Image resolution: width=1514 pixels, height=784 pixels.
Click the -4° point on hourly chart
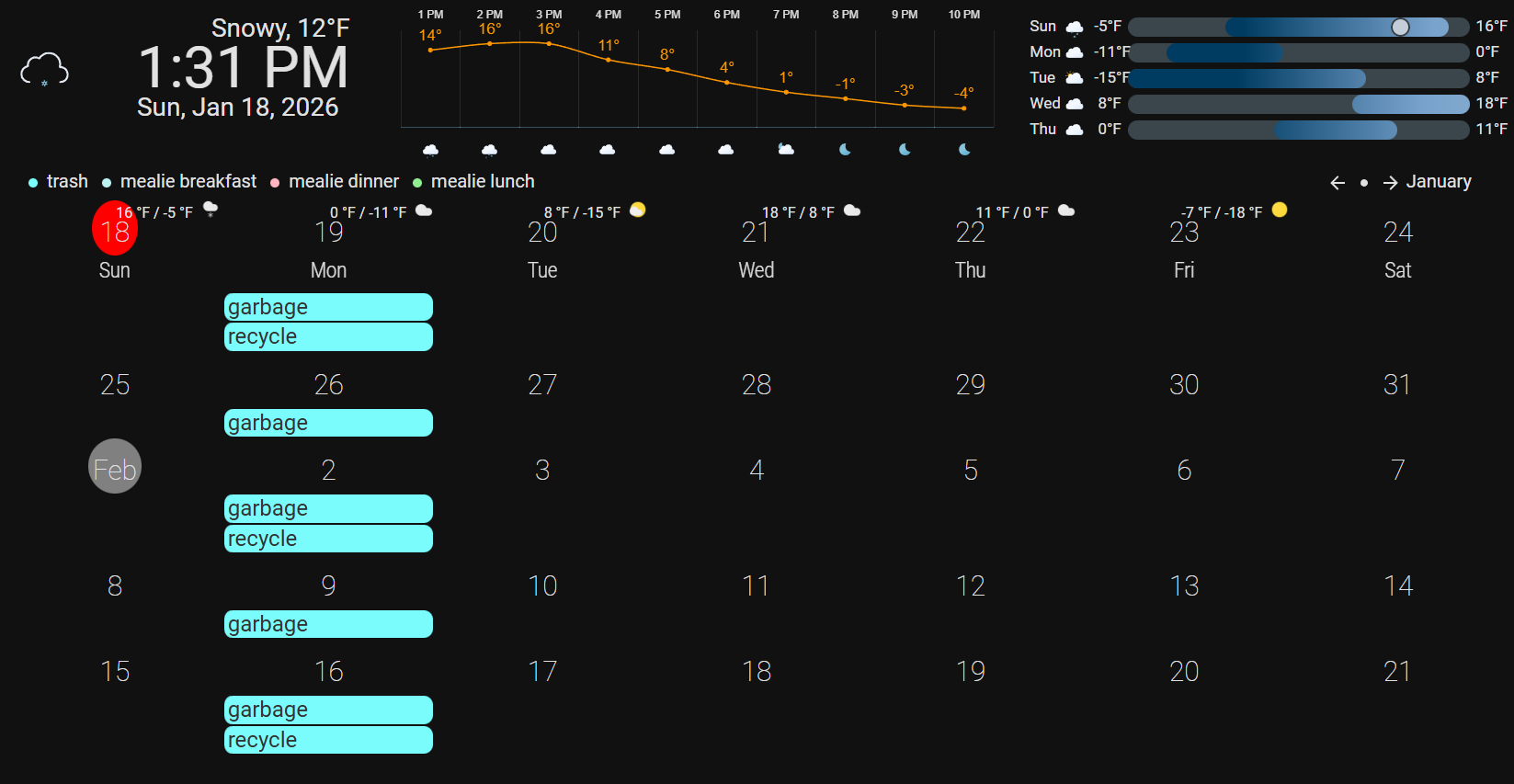pos(964,108)
